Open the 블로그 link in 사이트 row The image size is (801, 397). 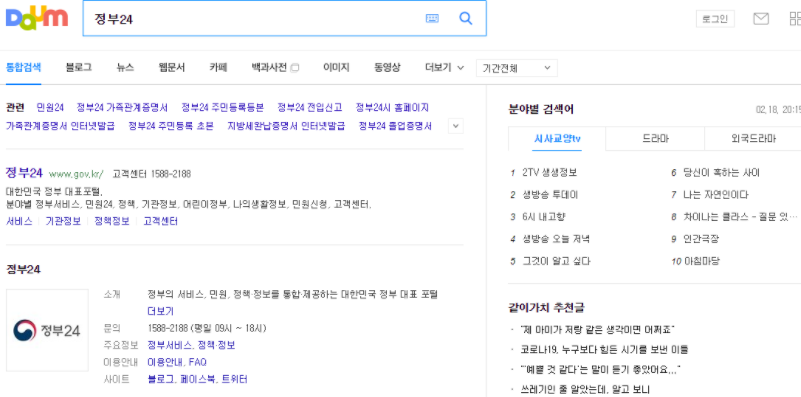tap(160, 379)
